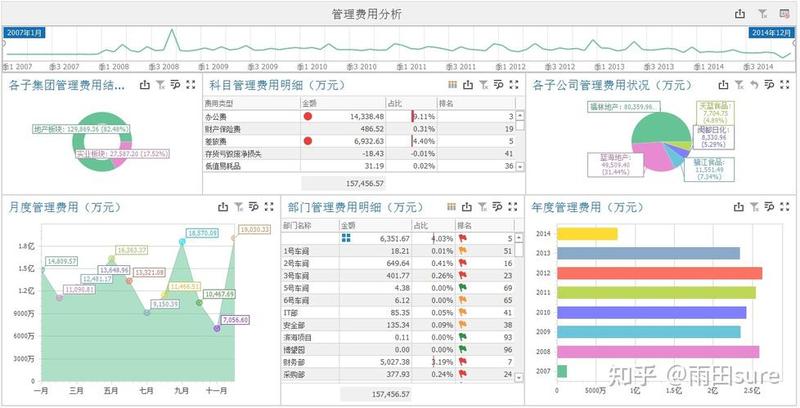Select the 采购部 department row
Viewport: 800px width, 408px height.
(398, 374)
